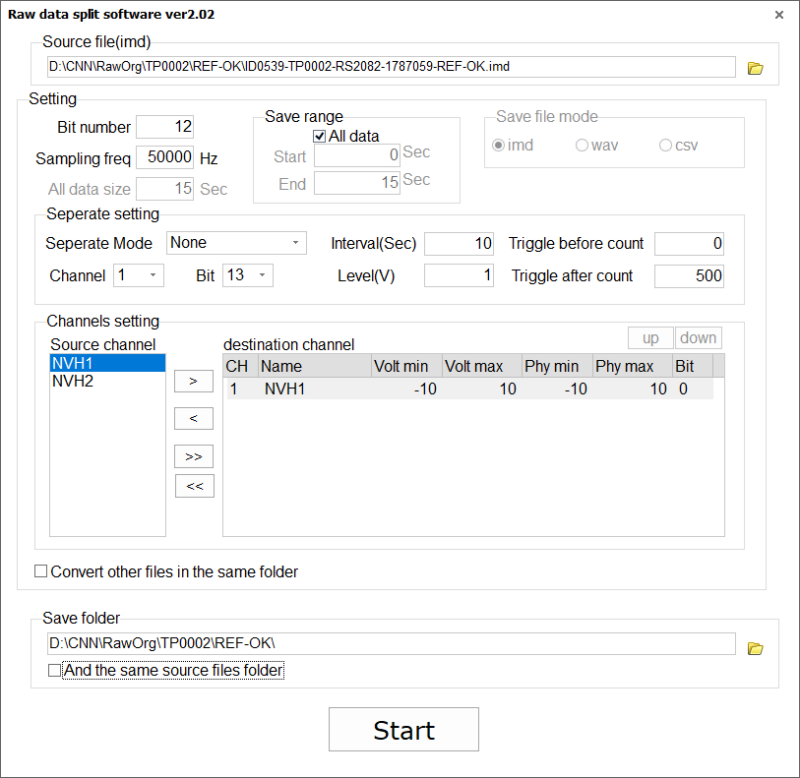Open the Seperate Mode dropdown
The image size is (800, 778).
(236, 243)
